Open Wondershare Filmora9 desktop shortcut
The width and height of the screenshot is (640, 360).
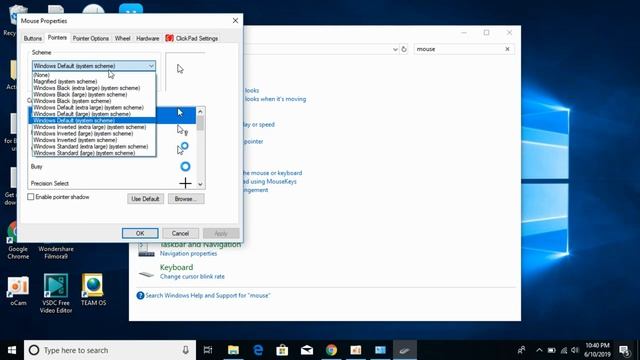[56, 253]
